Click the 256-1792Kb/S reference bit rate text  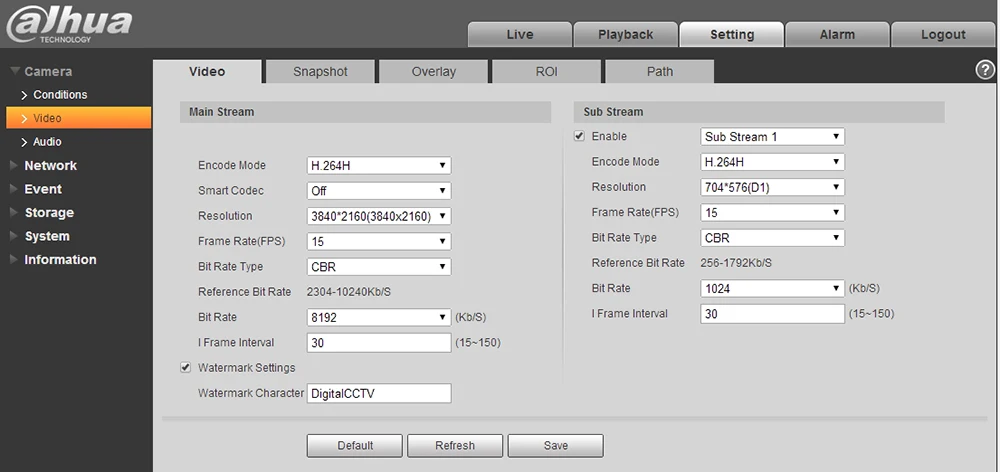(736, 263)
